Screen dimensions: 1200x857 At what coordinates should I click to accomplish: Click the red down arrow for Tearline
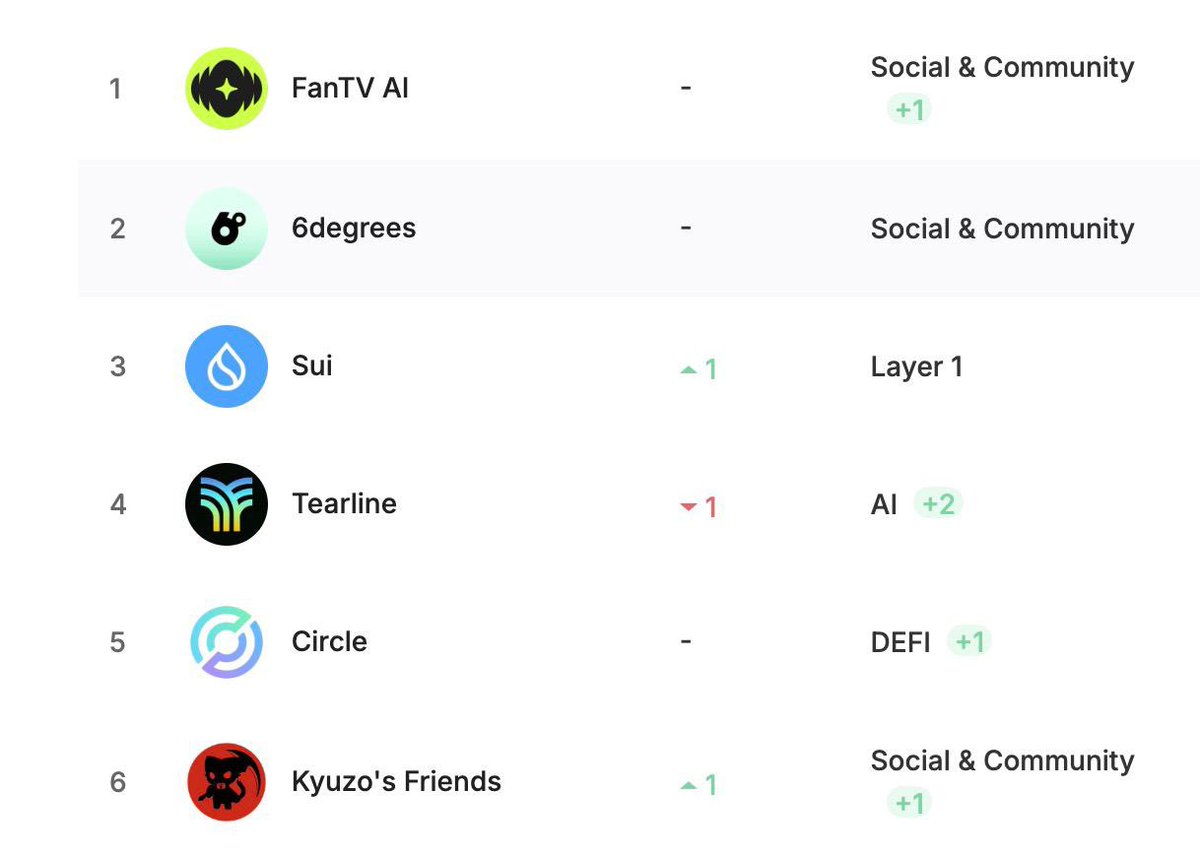[688, 508]
